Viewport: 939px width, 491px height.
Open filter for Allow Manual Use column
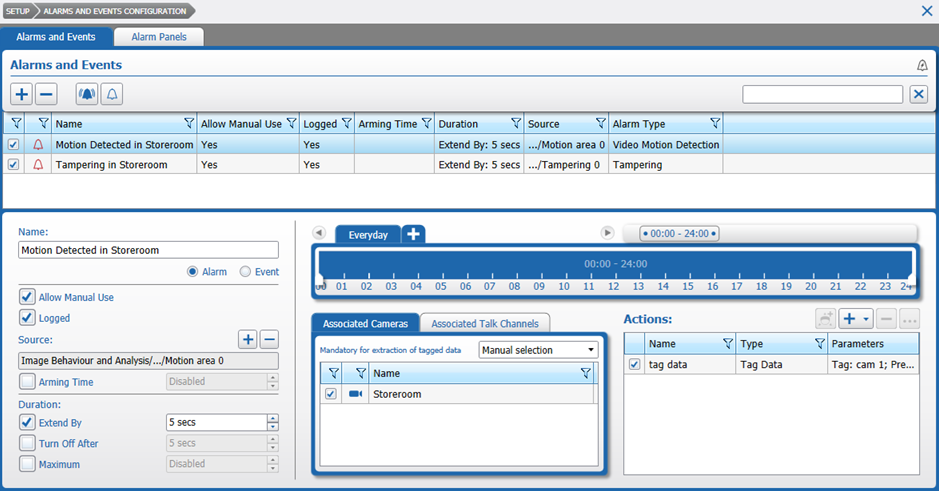(x=291, y=123)
